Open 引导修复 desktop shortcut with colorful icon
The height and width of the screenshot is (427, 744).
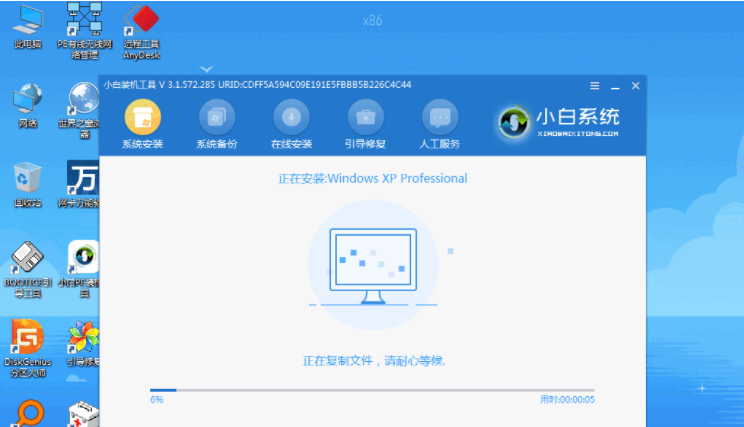coord(83,343)
